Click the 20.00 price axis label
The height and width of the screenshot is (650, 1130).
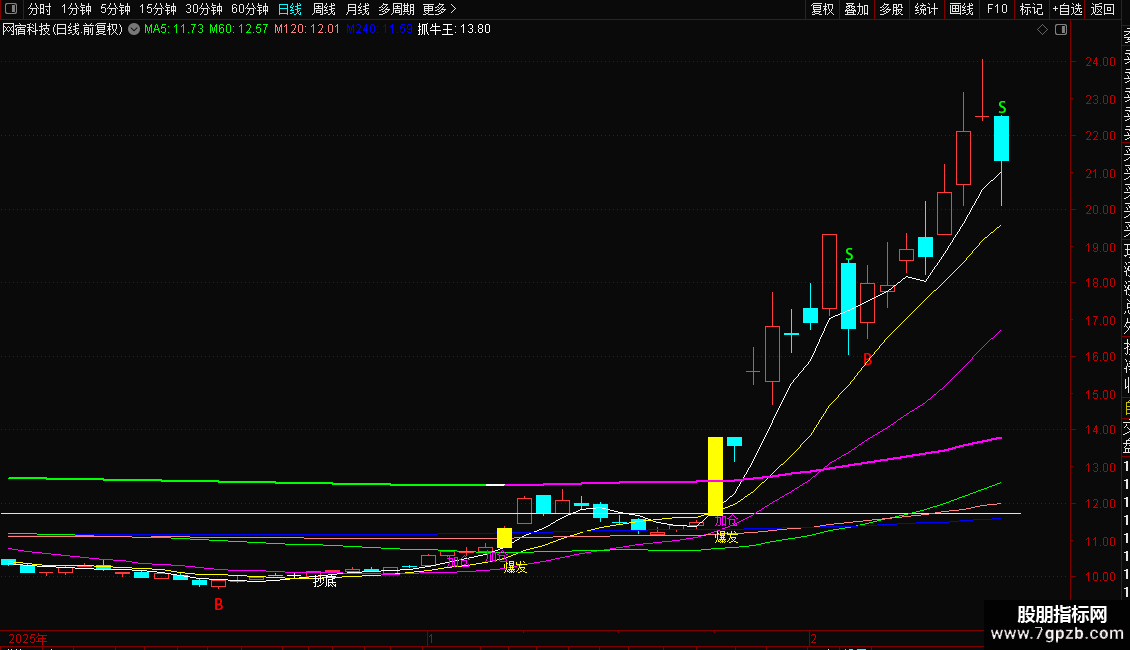[x=1100, y=210]
